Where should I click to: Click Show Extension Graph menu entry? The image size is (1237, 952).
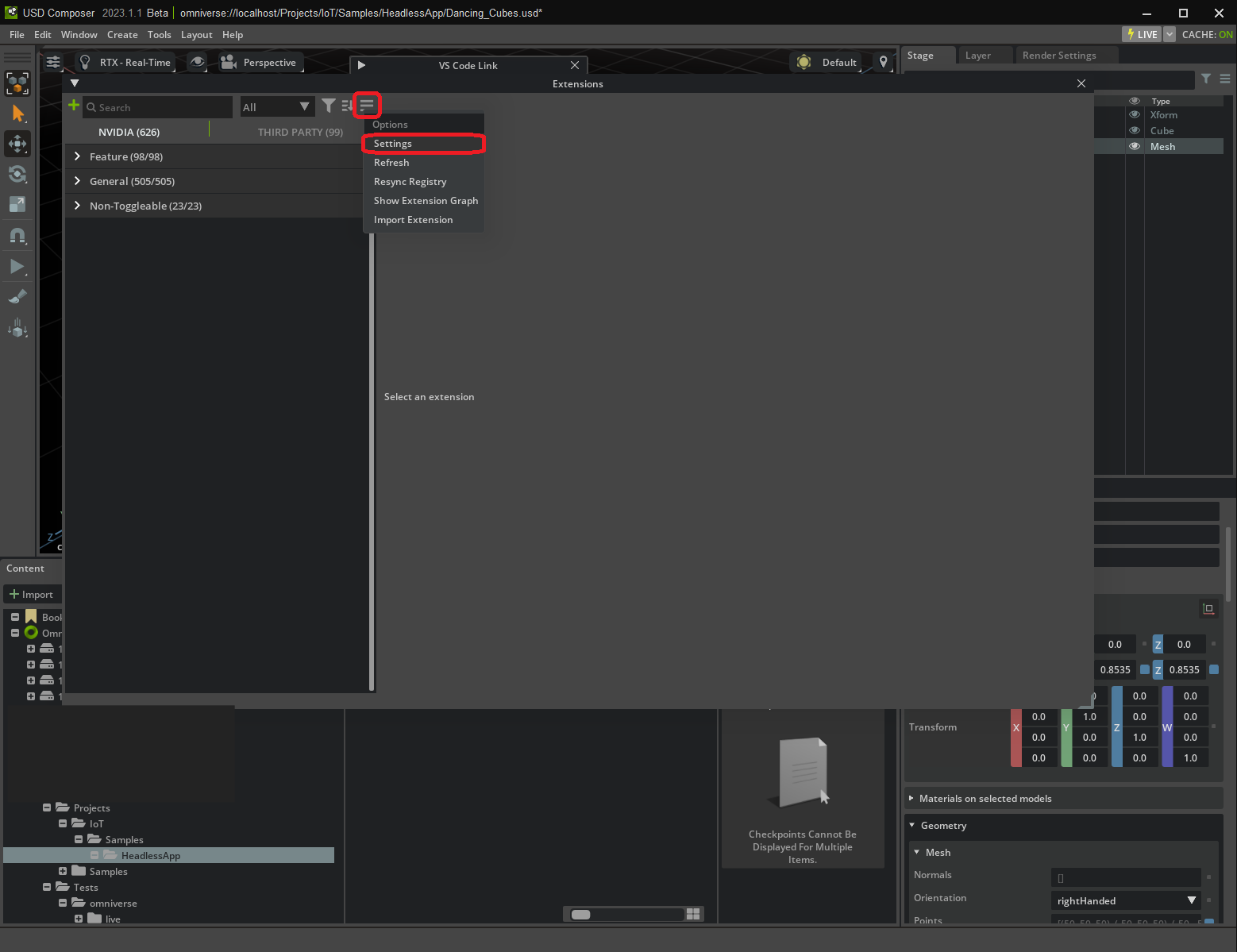[x=423, y=201]
